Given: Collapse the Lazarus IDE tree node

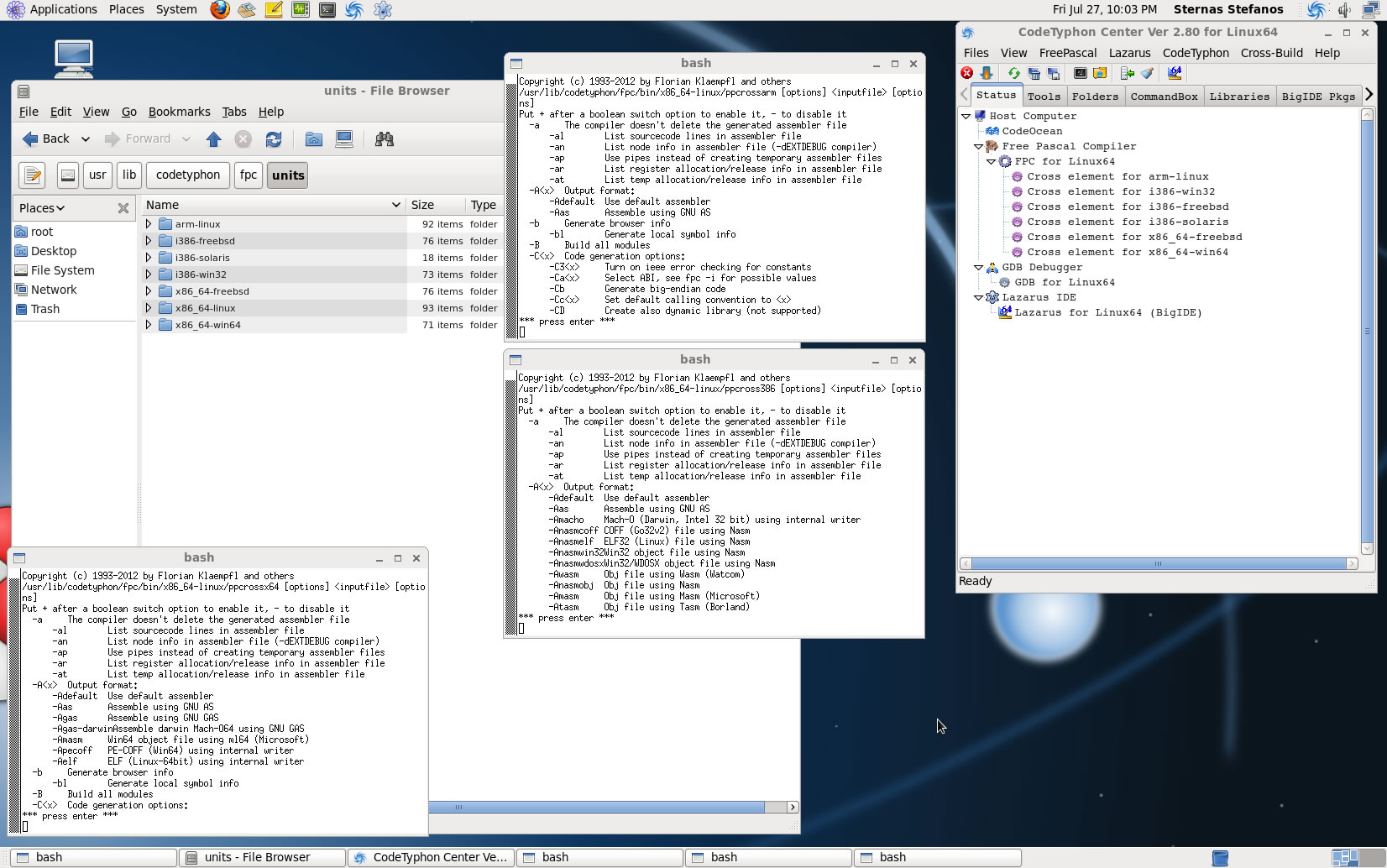Looking at the screenshot, I should (x=978, y=297).
